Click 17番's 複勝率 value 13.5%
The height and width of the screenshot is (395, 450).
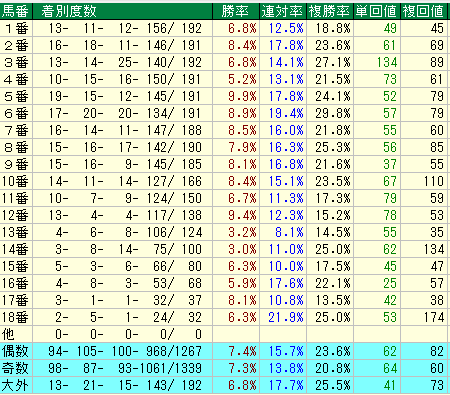(x=333, y=300)
